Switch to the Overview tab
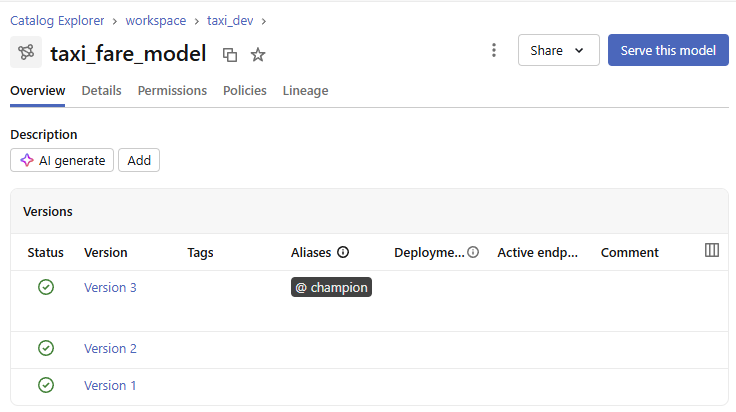736x412 pixels. 38,91
